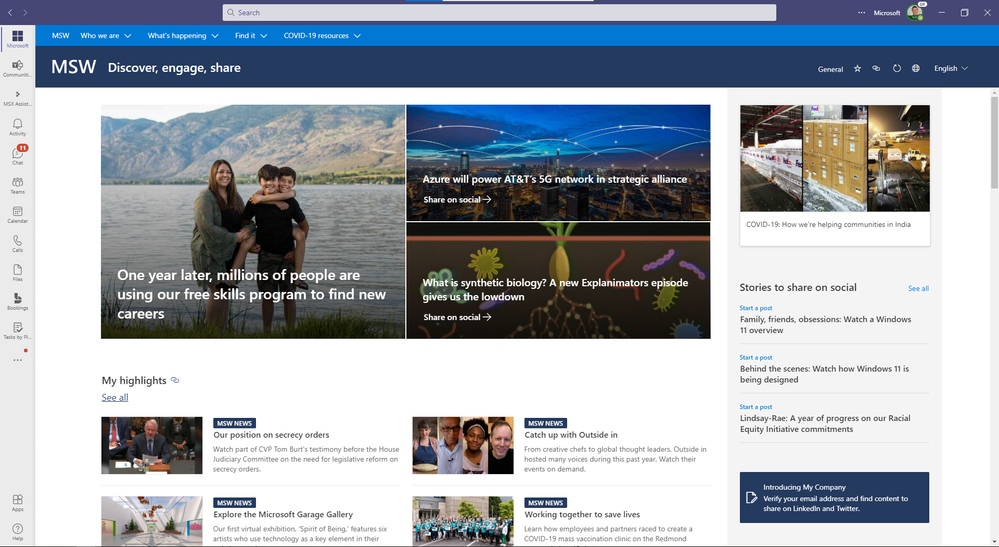This screenshot has width=999, height=547.
Task: Open the Calendar in the sidebar
Action: tap(17, 214)
